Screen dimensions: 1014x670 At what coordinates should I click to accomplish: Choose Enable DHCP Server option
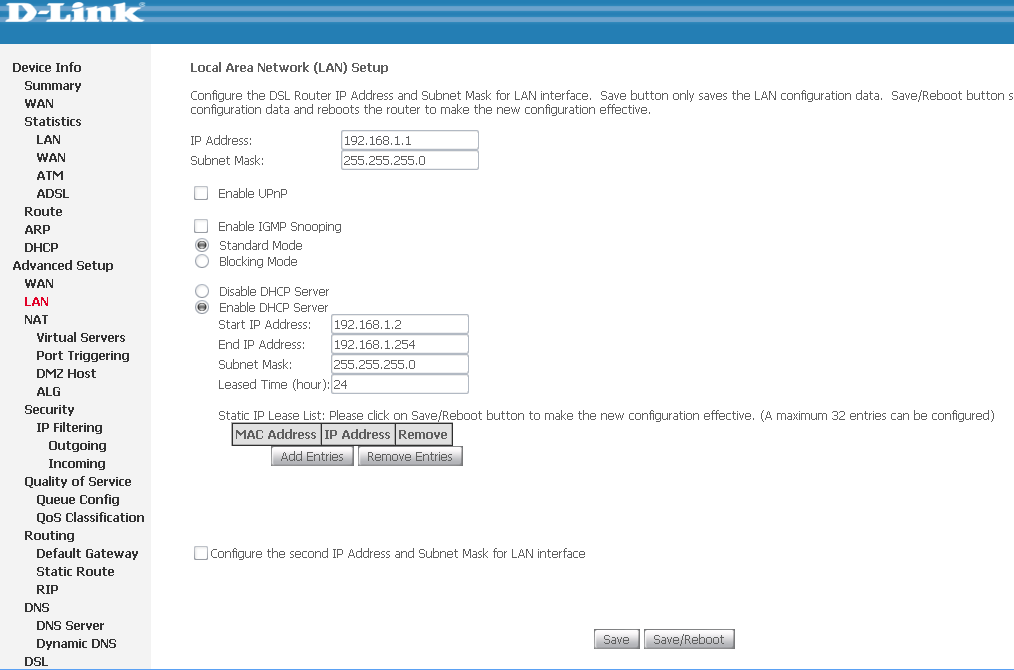pos(202,307)
